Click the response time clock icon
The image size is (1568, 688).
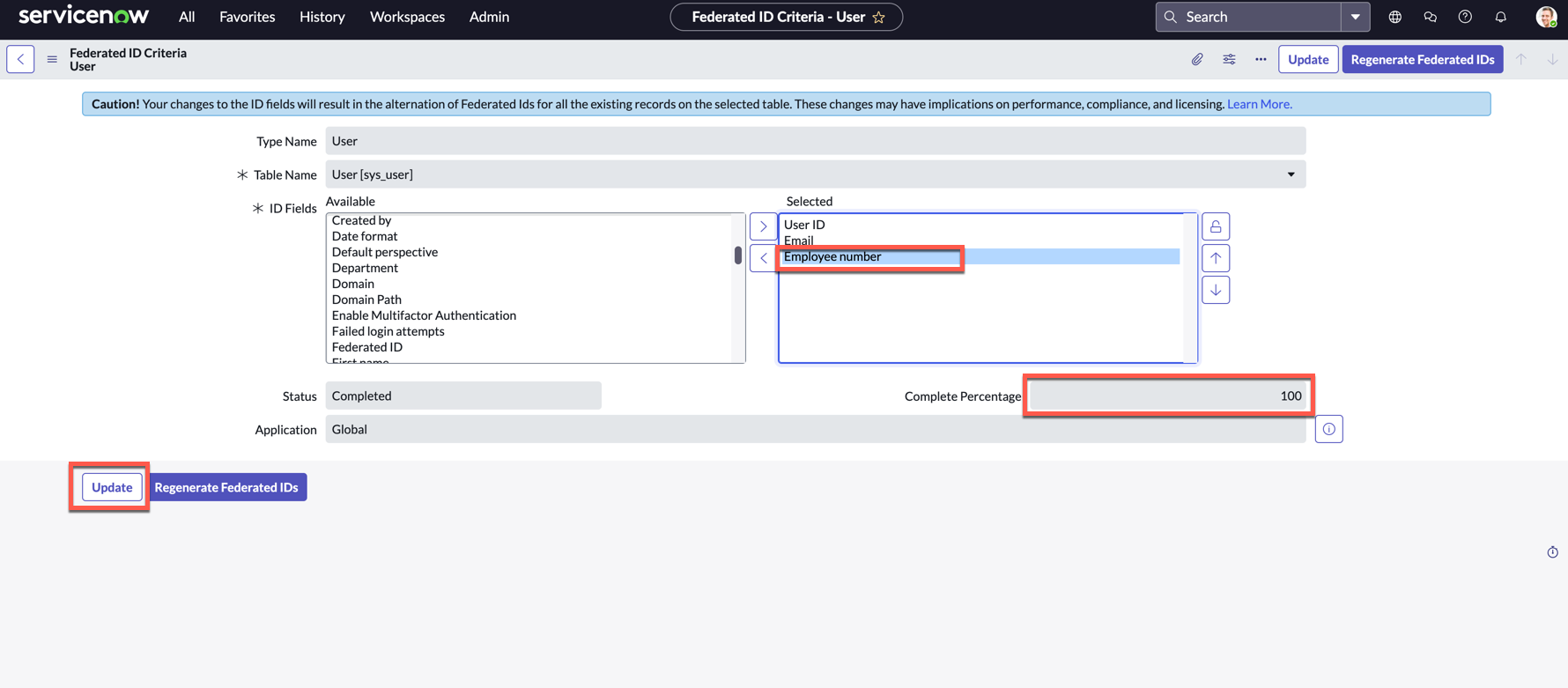coord(1552,552)
